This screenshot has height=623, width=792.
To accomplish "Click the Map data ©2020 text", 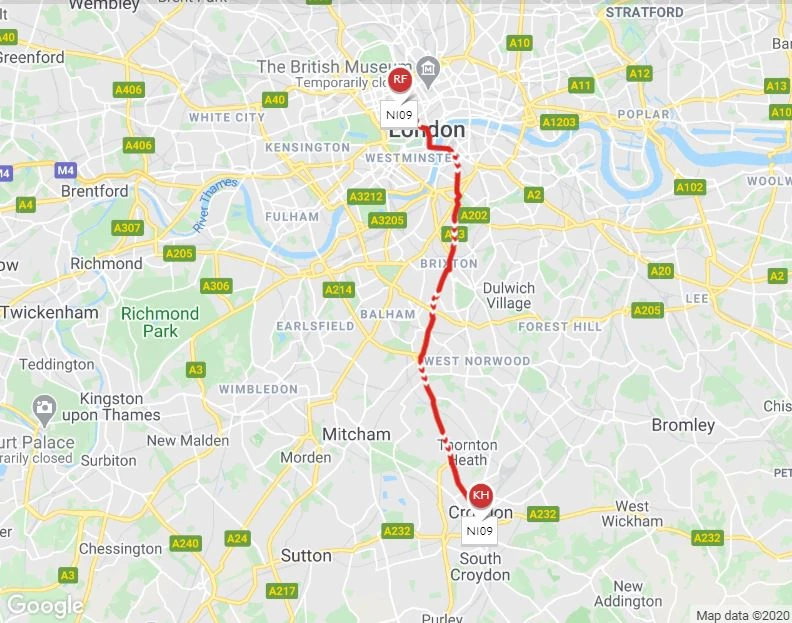I will [742, 615].
